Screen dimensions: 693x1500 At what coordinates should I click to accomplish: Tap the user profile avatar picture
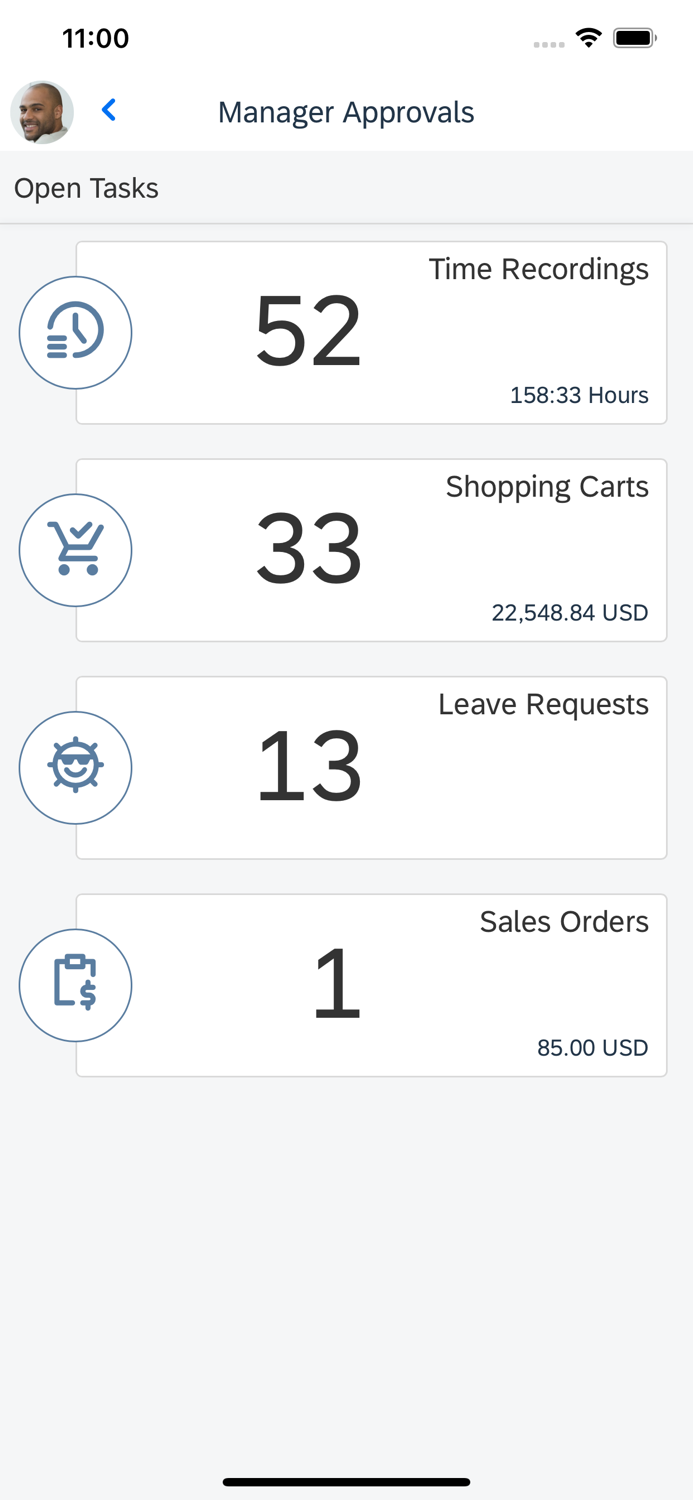(x=41, y=112)
